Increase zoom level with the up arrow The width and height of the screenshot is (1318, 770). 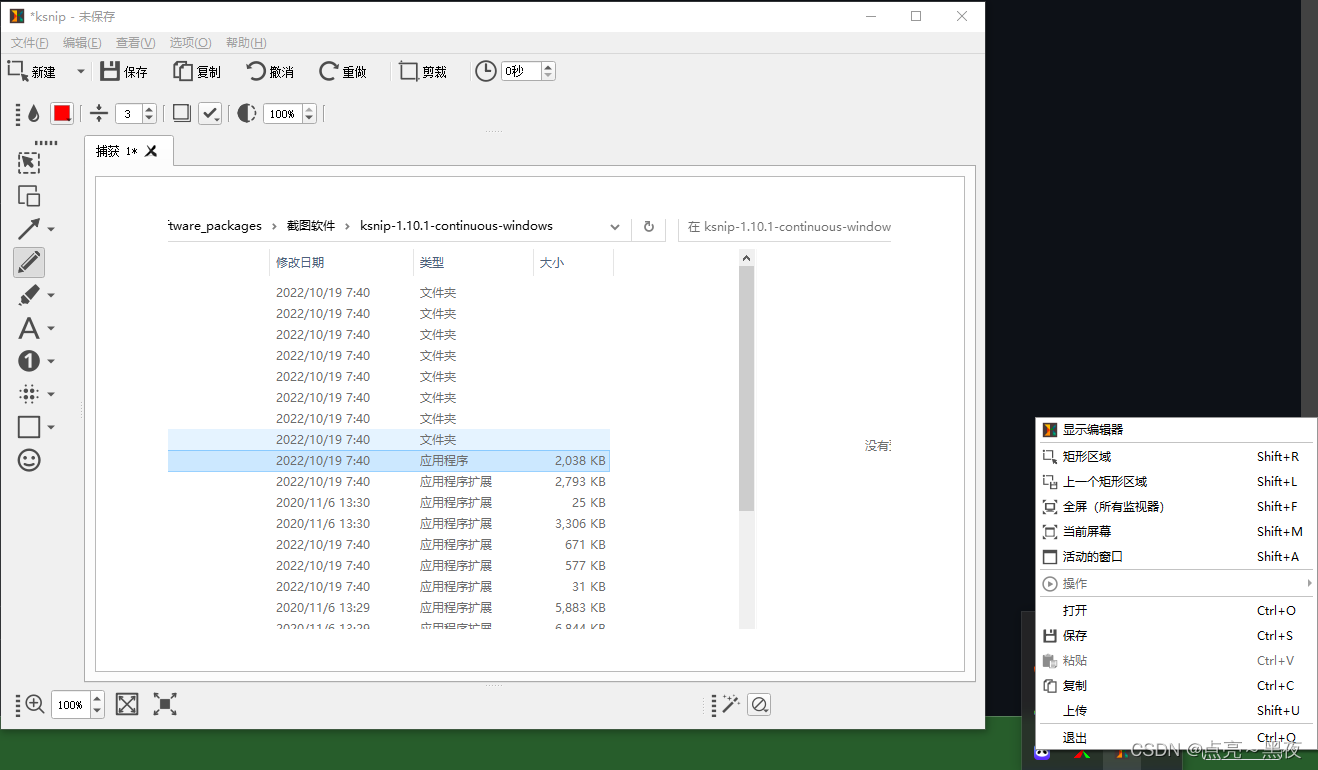click(97, 698)
